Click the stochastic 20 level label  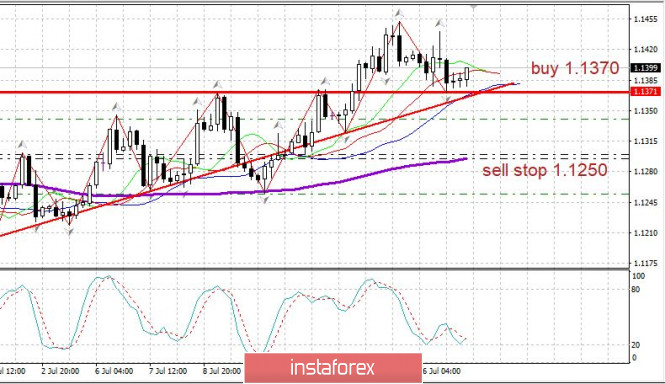(x=635, y=345)
